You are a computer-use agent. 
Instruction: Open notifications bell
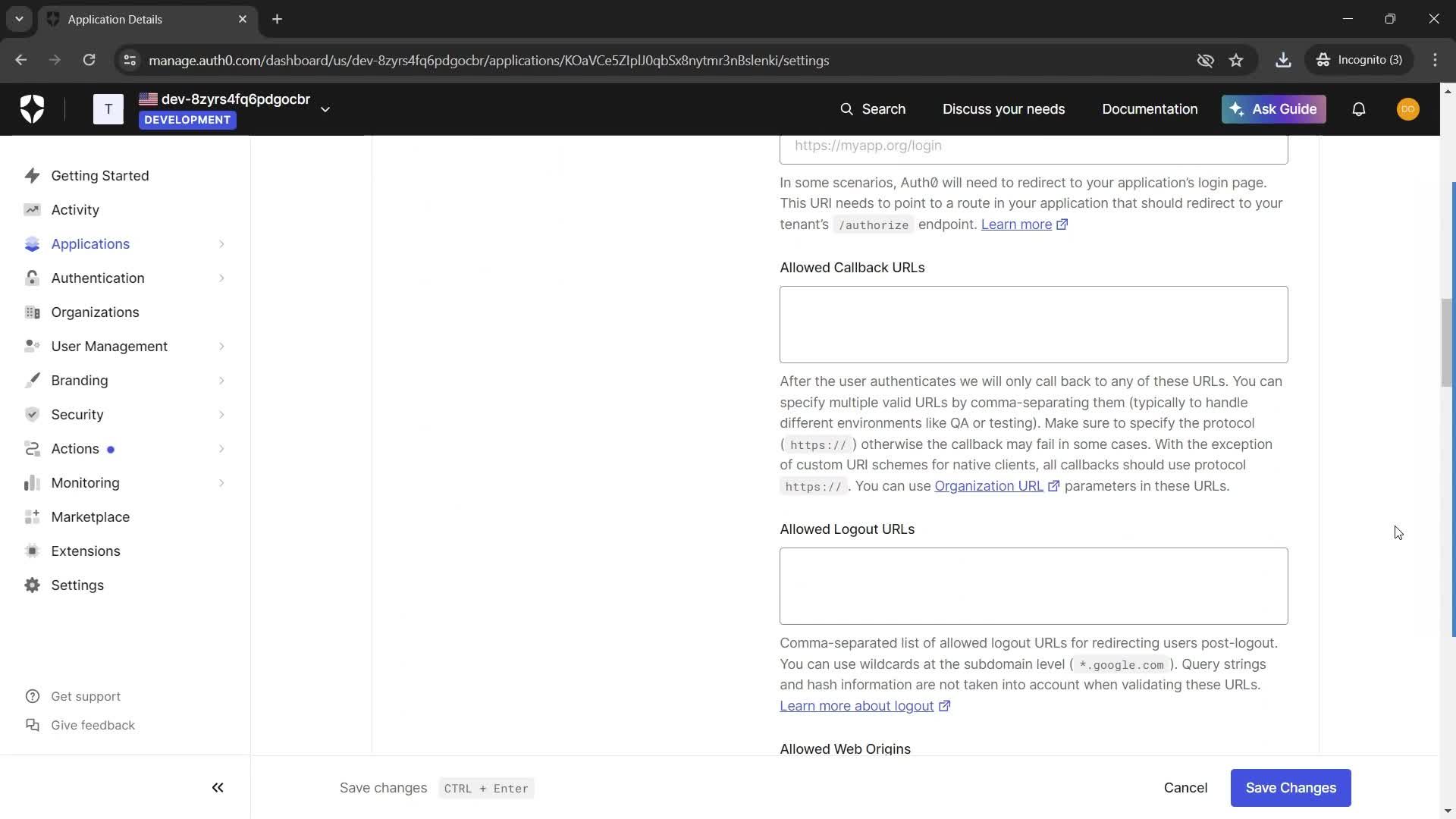1359,109
